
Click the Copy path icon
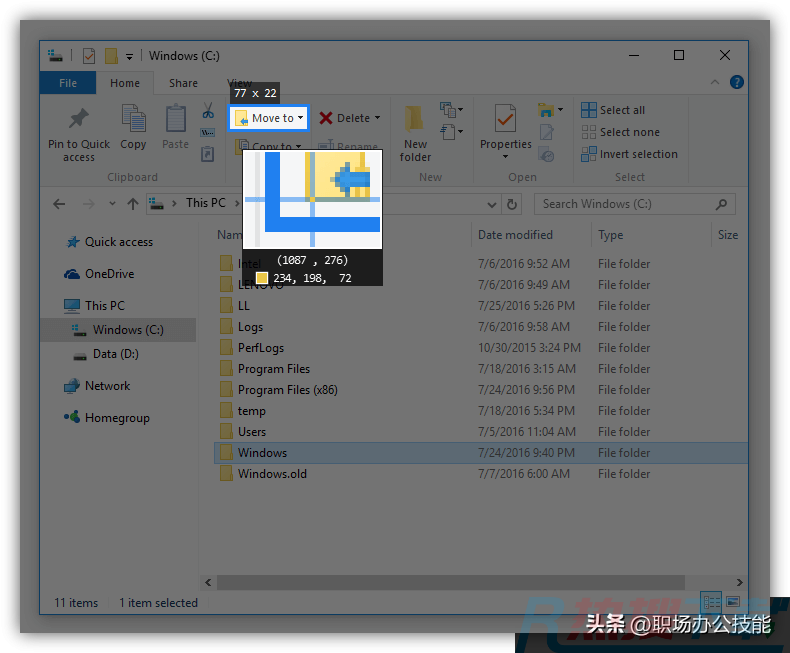[x=208, y=133]
